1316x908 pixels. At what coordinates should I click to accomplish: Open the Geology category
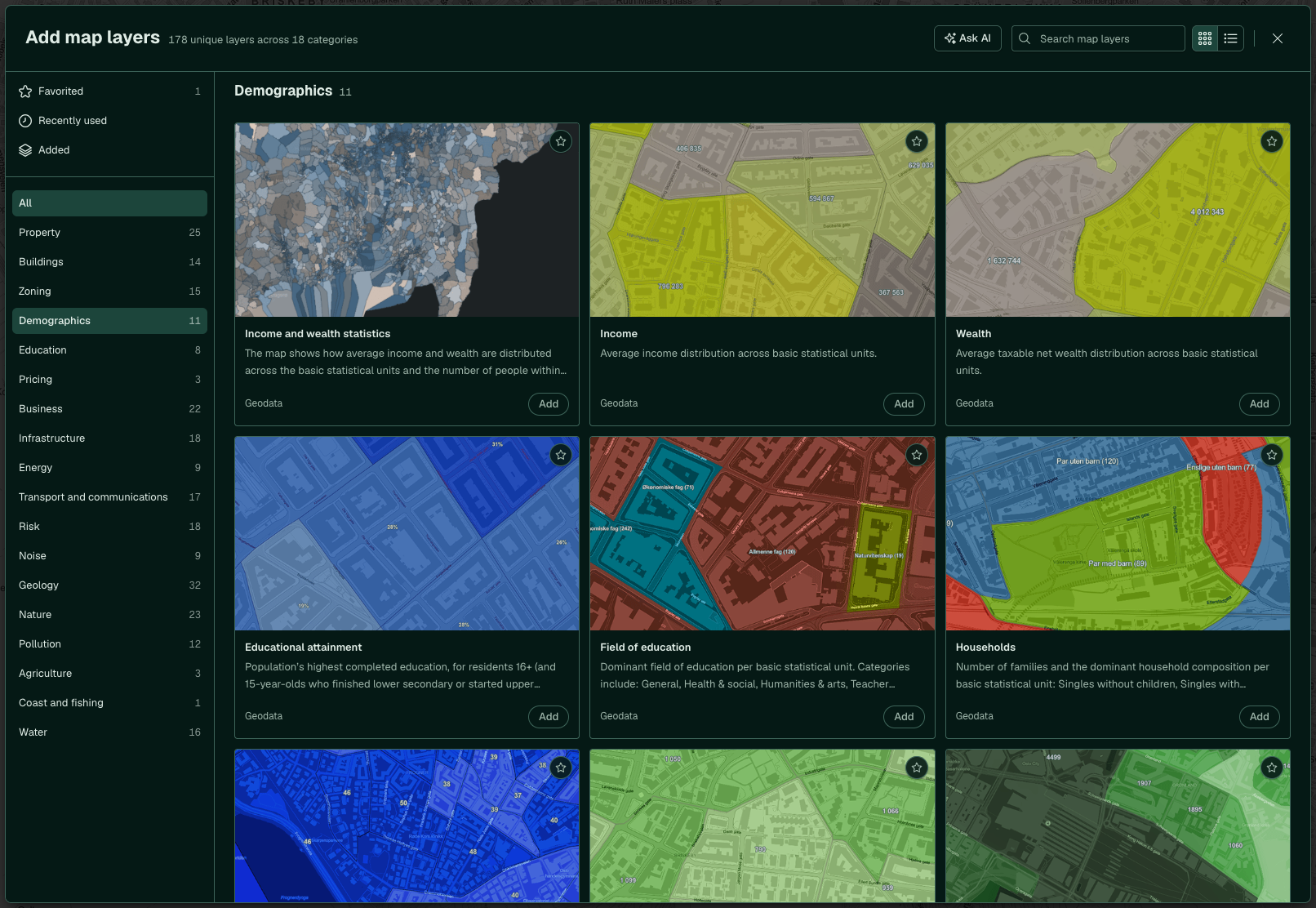point(109,585)
